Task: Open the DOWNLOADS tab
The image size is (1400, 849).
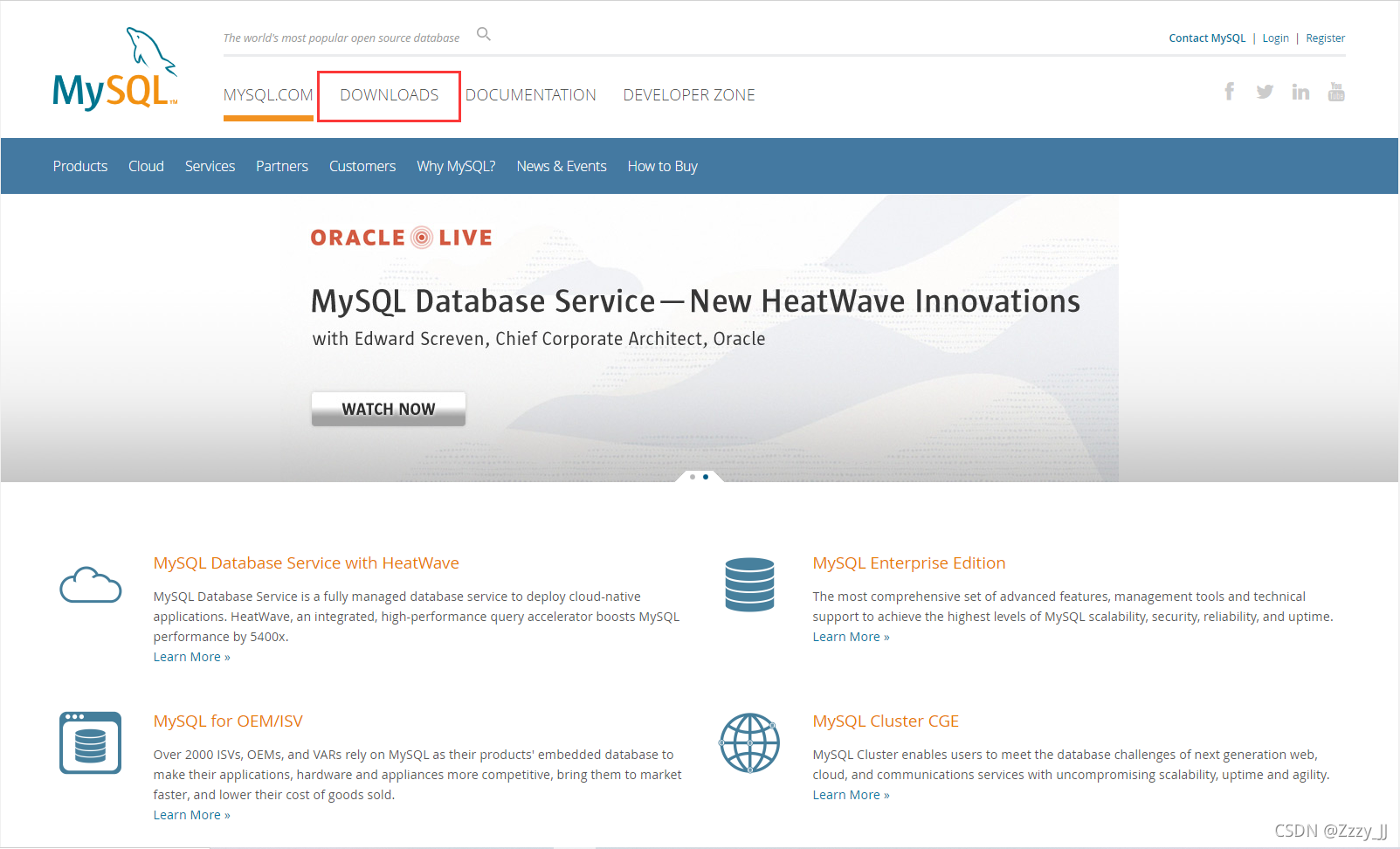Action: click(390, 95)
